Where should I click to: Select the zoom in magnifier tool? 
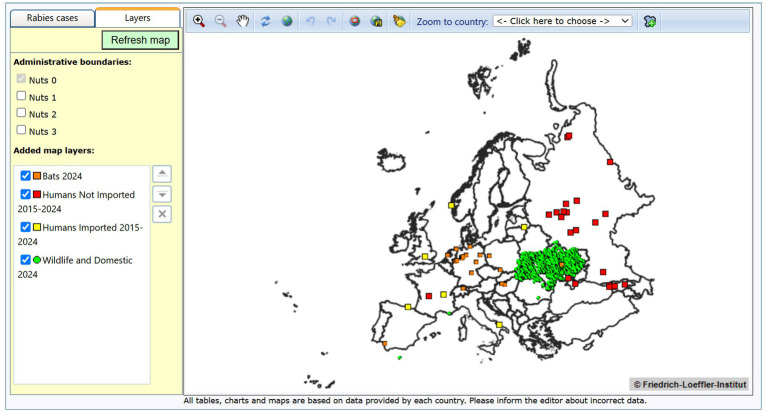[x=199, y=21]
